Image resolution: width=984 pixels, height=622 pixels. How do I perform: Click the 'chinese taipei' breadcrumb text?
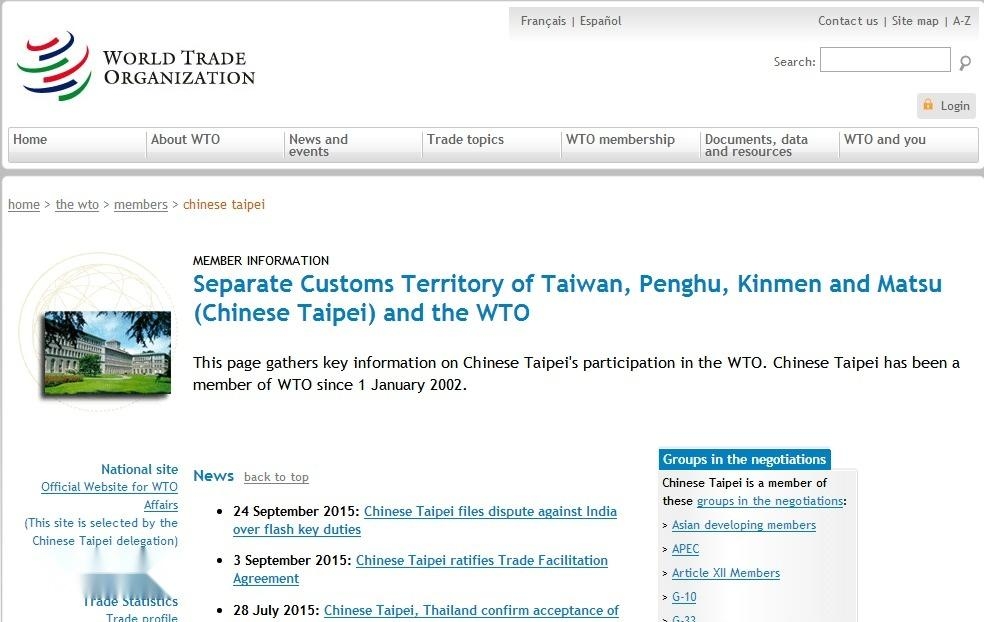click(224, 205)
